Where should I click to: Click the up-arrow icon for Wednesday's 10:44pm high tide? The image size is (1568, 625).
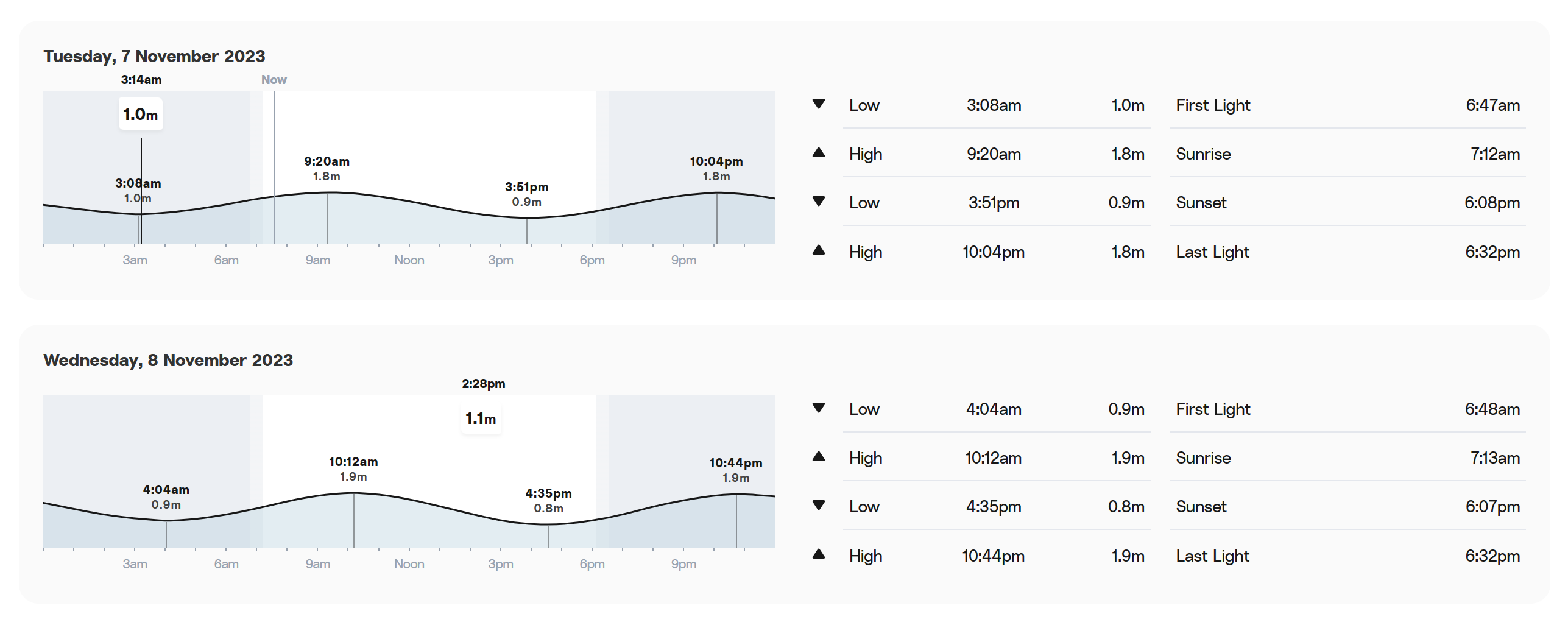coord(819,554)
